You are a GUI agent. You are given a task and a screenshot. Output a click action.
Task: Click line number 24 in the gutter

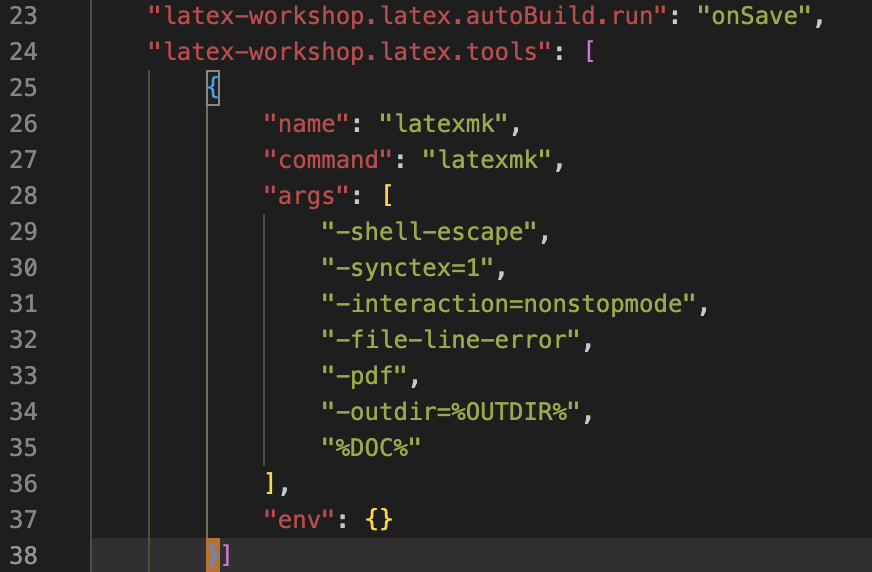pos(23,52)
